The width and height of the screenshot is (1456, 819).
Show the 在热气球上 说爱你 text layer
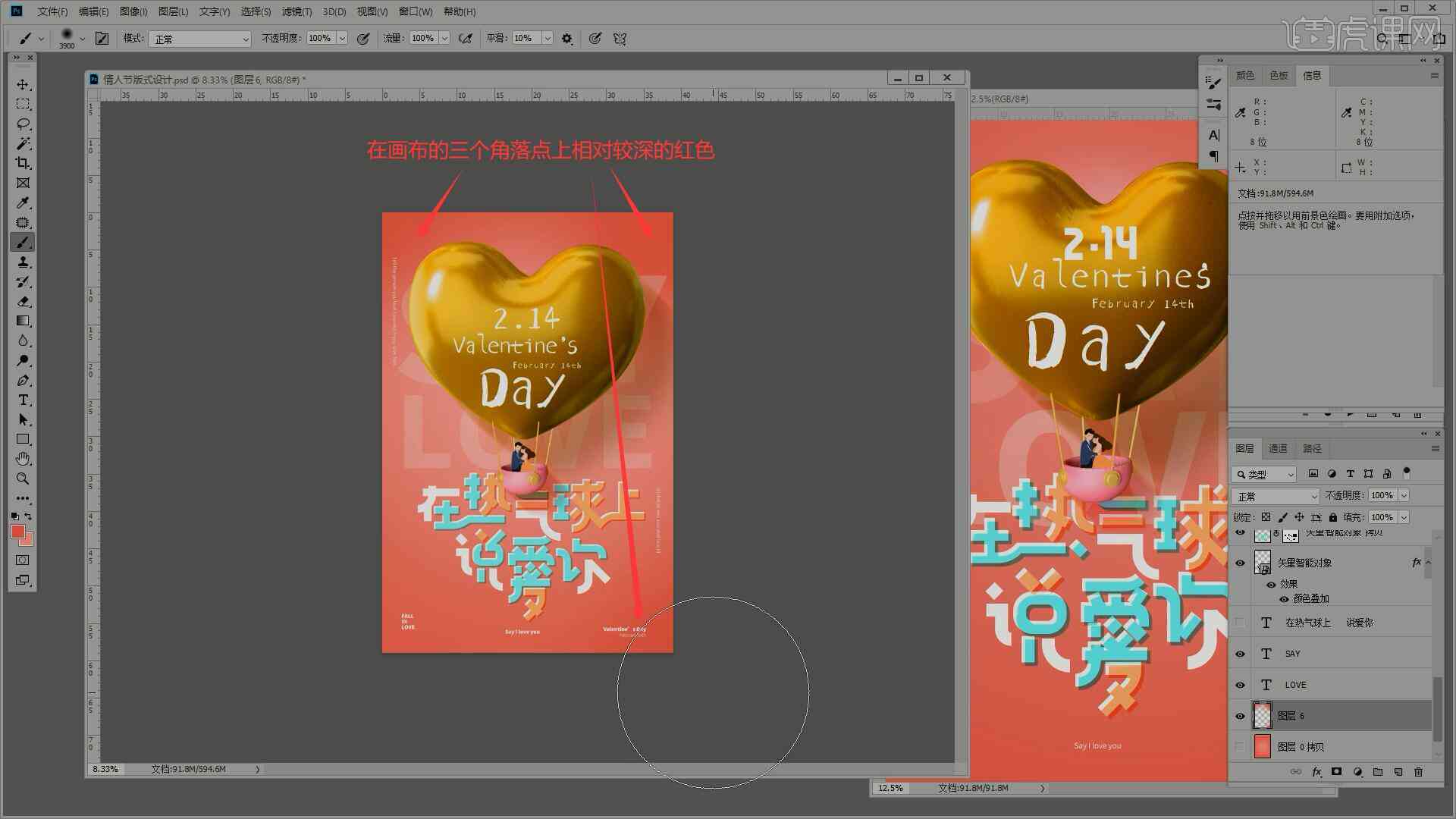pos(1240,623)
